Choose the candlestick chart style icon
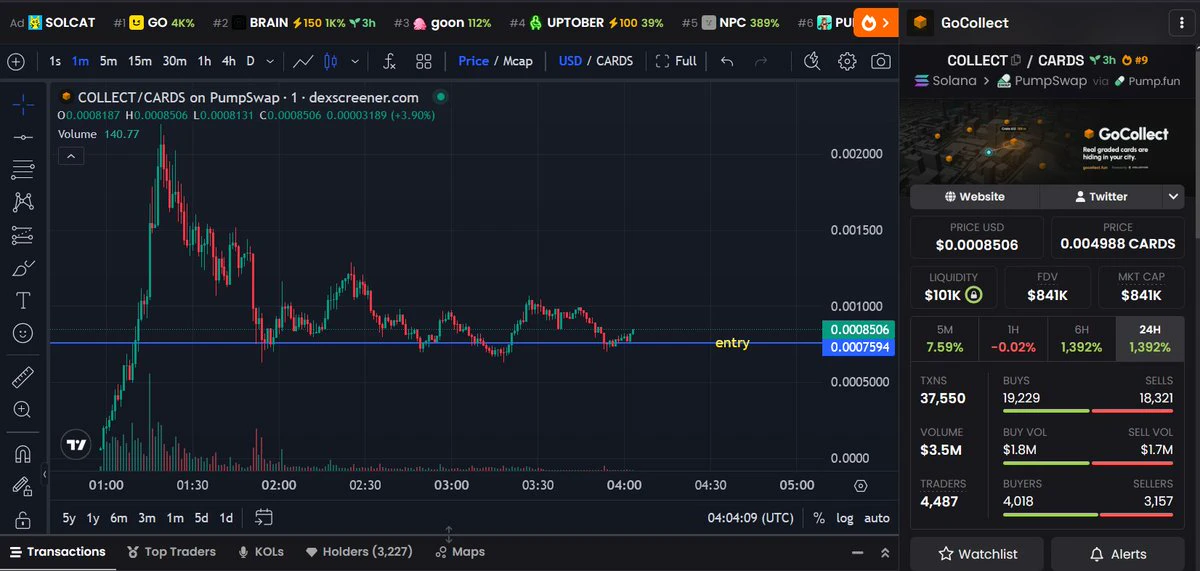Screen dimensions: 1200x571 [330, 61]
